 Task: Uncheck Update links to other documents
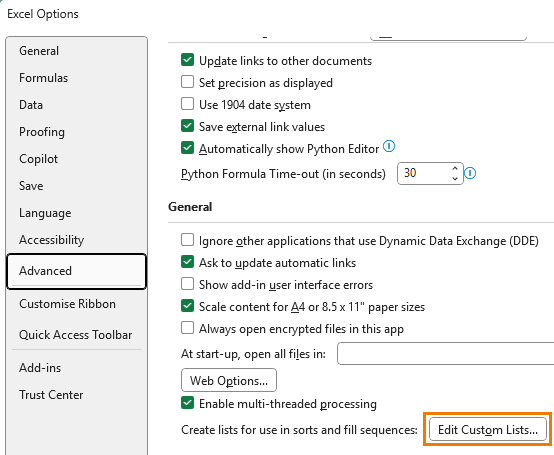[x=187, y=60]
